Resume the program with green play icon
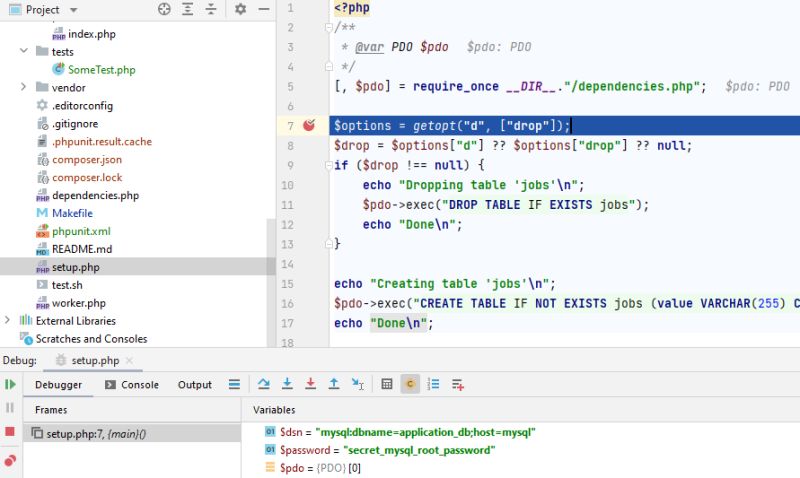The width and height of the screenshot is (800, 478). pyautogui.click(x=10, y=384)
